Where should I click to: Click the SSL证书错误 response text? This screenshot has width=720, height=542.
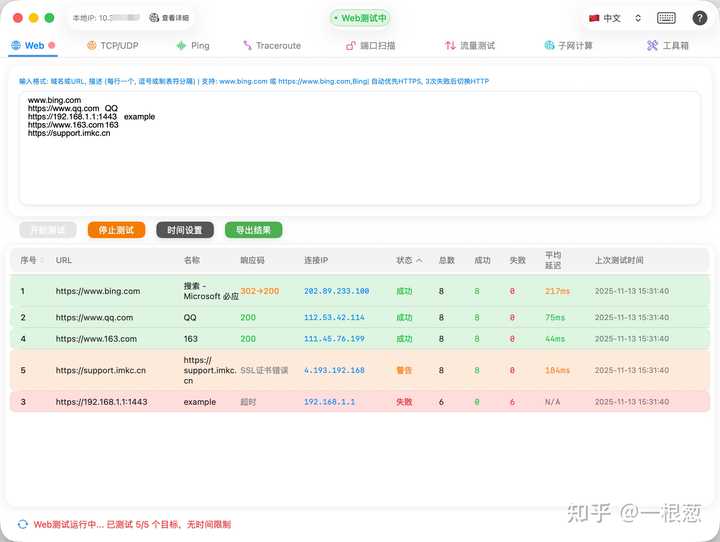tap(264, 370)
